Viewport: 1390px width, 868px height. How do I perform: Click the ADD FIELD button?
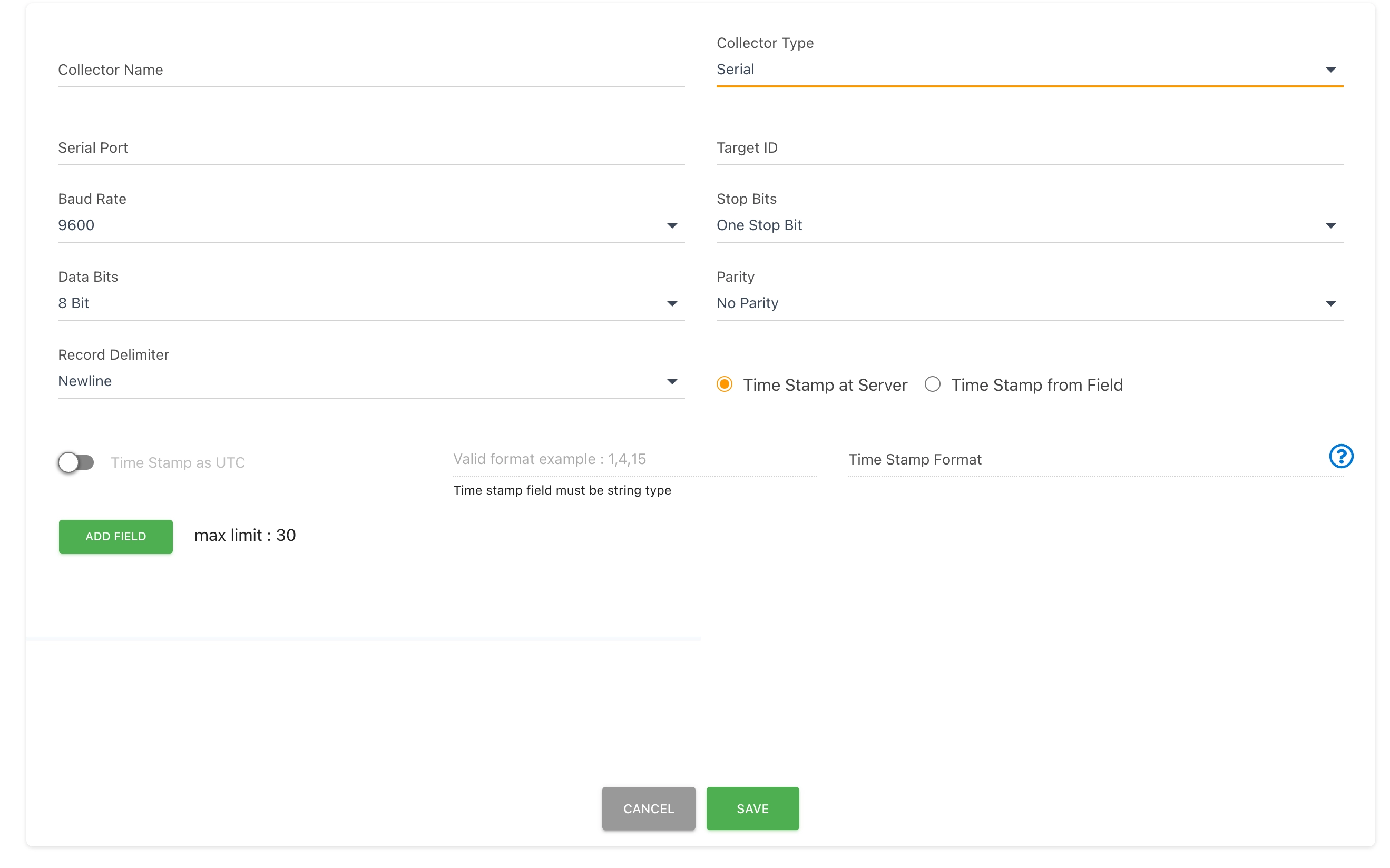115,536
